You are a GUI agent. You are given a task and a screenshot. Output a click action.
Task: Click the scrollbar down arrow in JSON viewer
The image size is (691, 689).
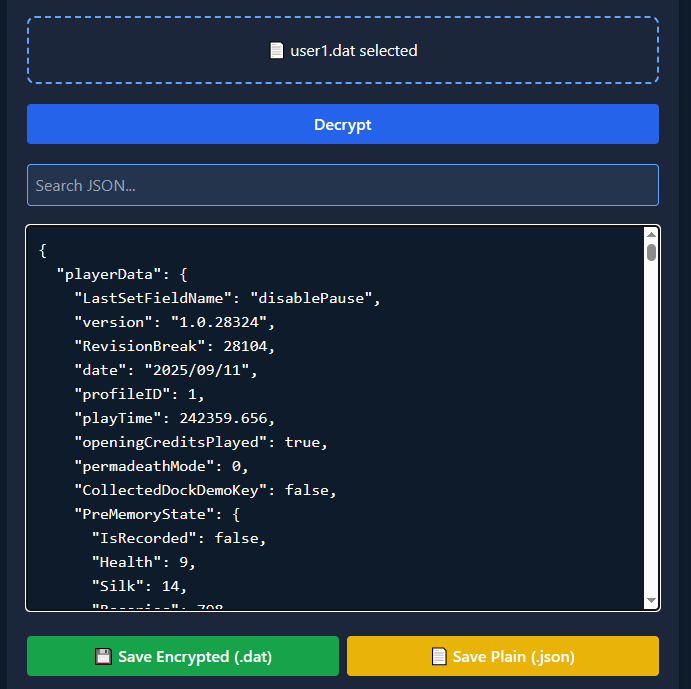pos(651,600)
